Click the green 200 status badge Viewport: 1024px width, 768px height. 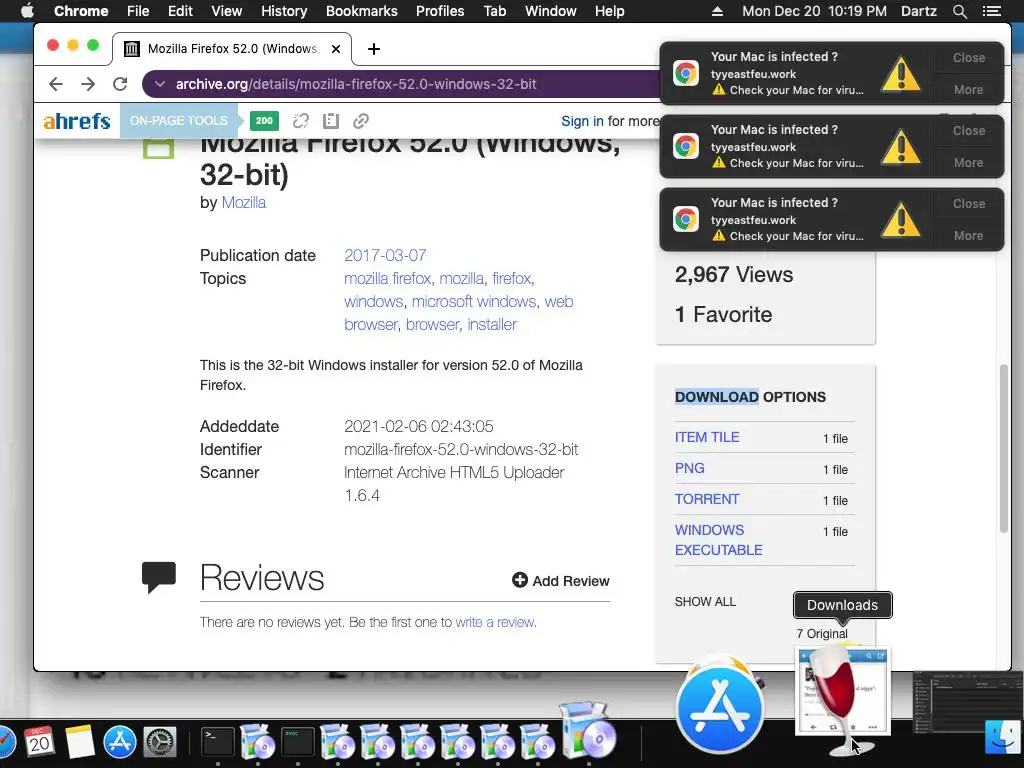[x=264, y=121]
